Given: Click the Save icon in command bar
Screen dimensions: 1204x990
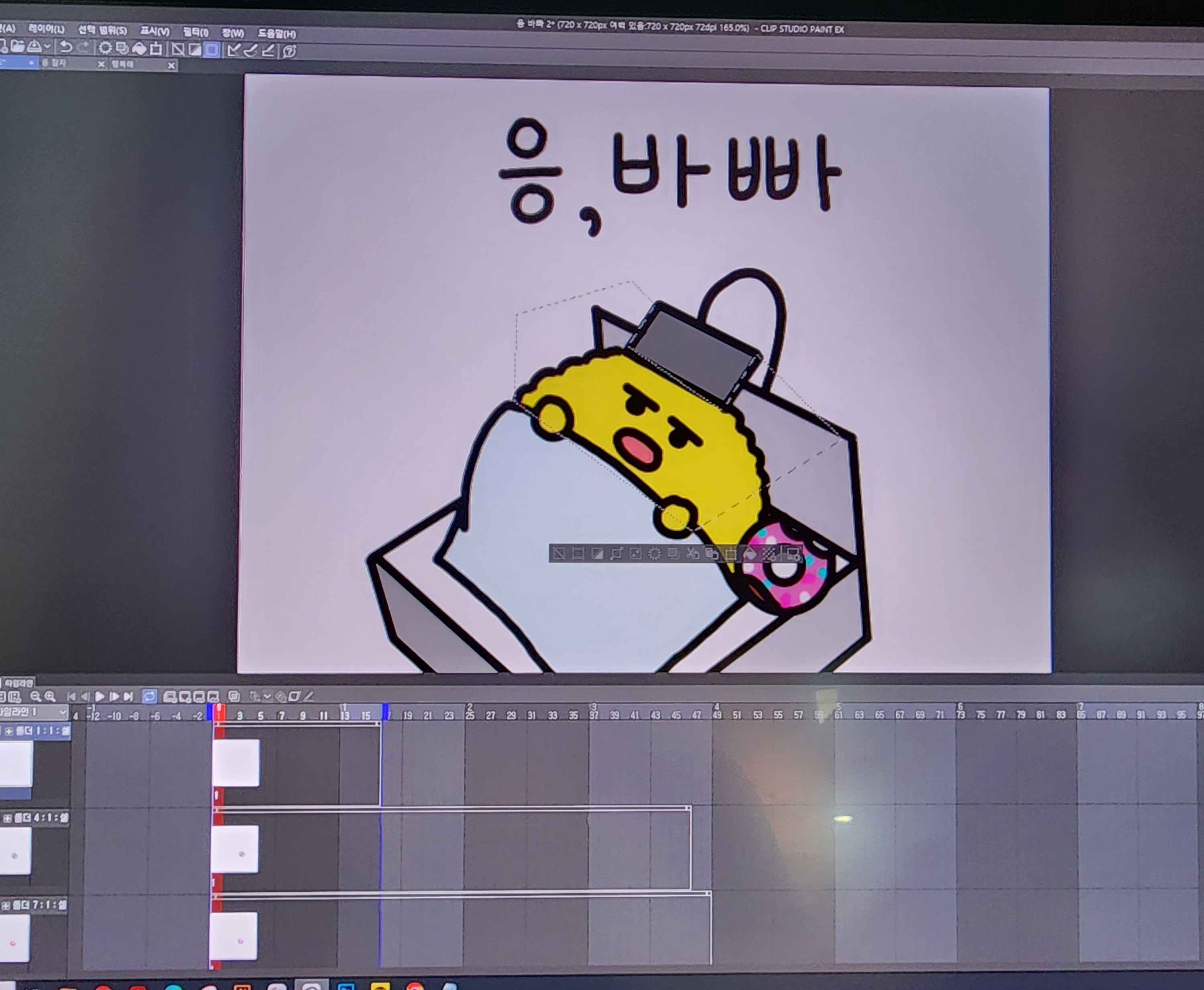Looking at the screenshot, I should click(34, 47).
